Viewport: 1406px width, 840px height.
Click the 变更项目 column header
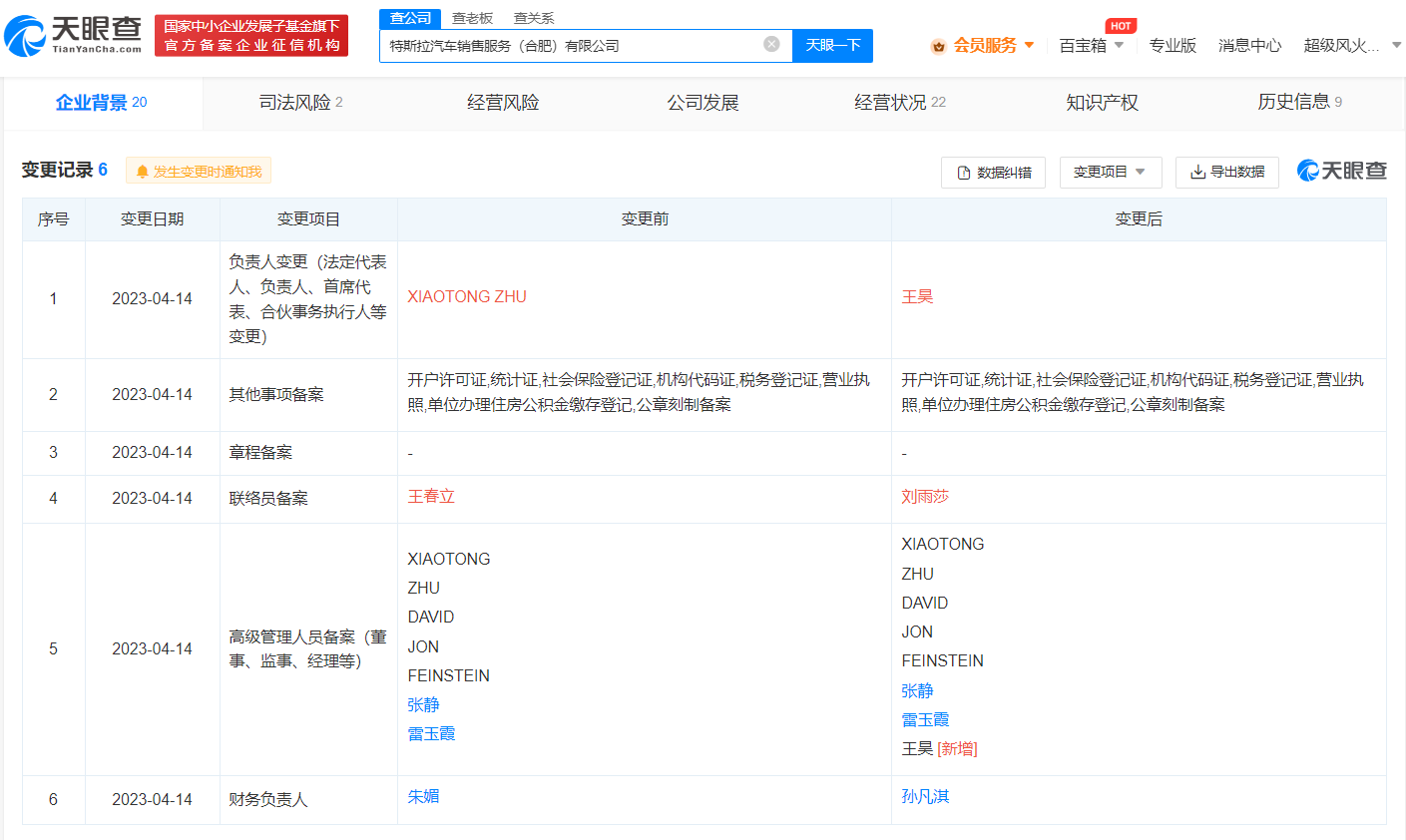[x=308, y=219]
